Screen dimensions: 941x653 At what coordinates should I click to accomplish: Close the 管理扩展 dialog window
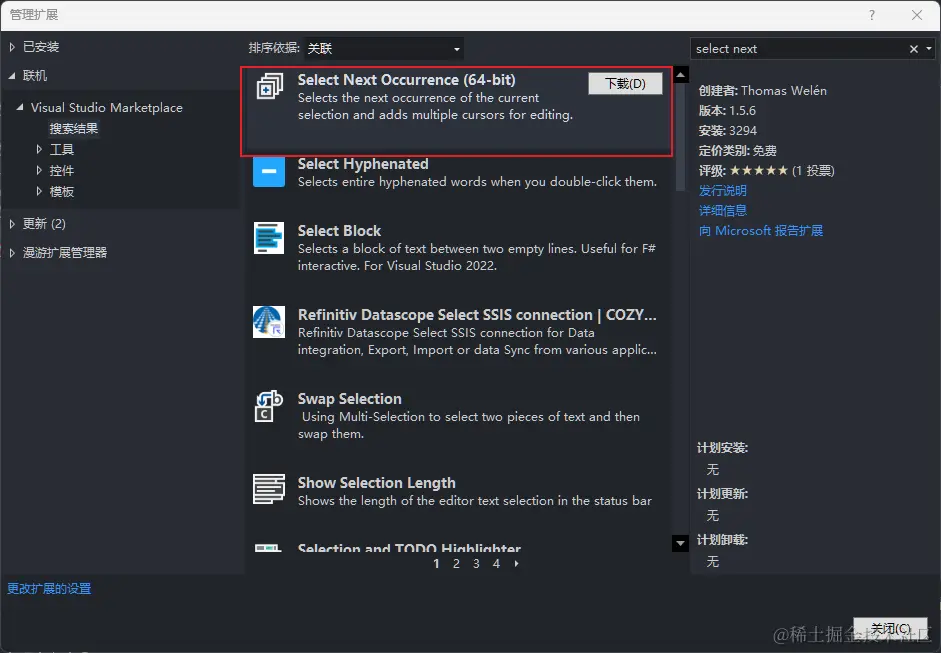click(x=916, y=16)
